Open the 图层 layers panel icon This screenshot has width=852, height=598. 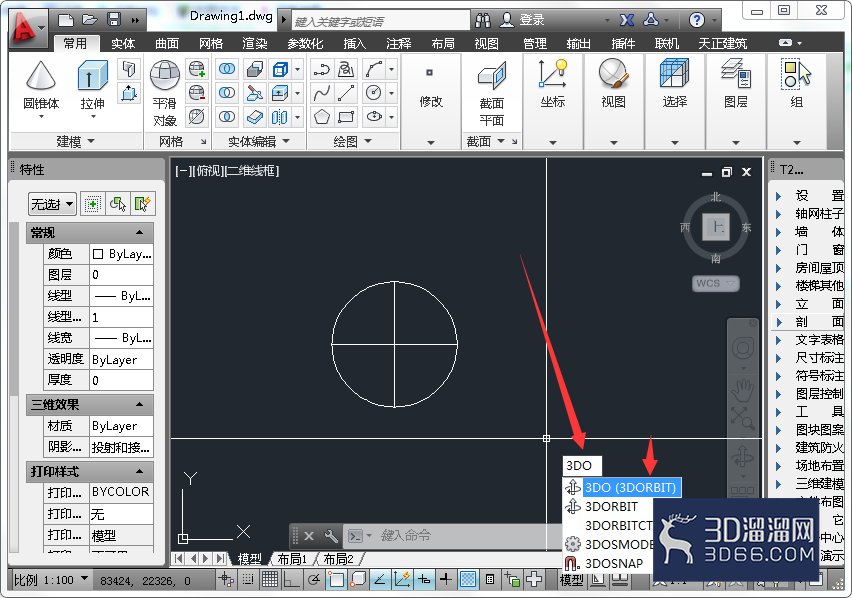pyautogui.click(x=736, y=74)
